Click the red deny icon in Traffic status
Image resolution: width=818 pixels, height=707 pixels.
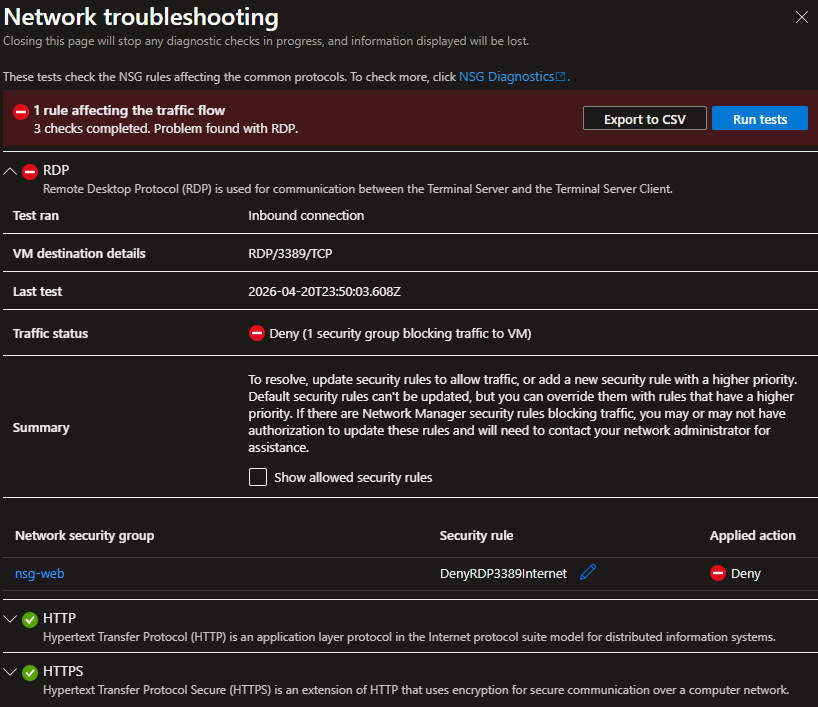click(x=257, y=333)
